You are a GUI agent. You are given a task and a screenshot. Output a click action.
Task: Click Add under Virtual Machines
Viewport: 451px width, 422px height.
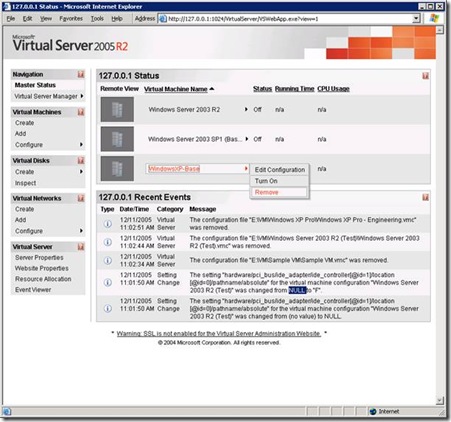click(20, 134)
